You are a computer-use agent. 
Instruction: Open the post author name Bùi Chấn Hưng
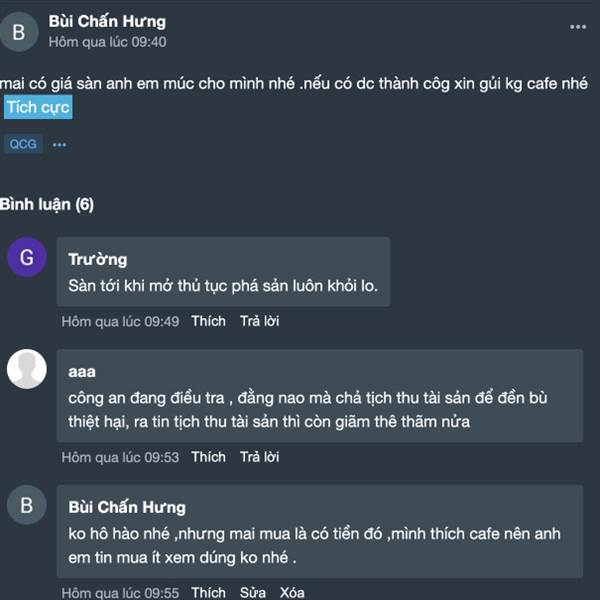point(107,21)
